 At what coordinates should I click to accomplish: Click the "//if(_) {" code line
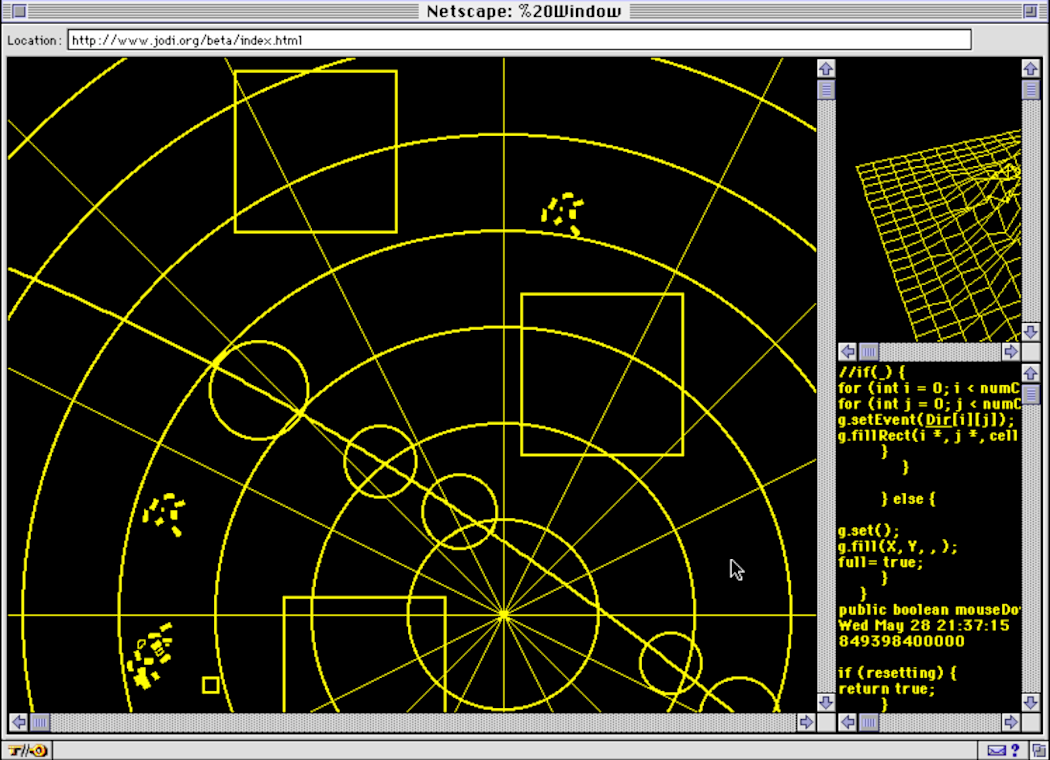coord(871,372)
